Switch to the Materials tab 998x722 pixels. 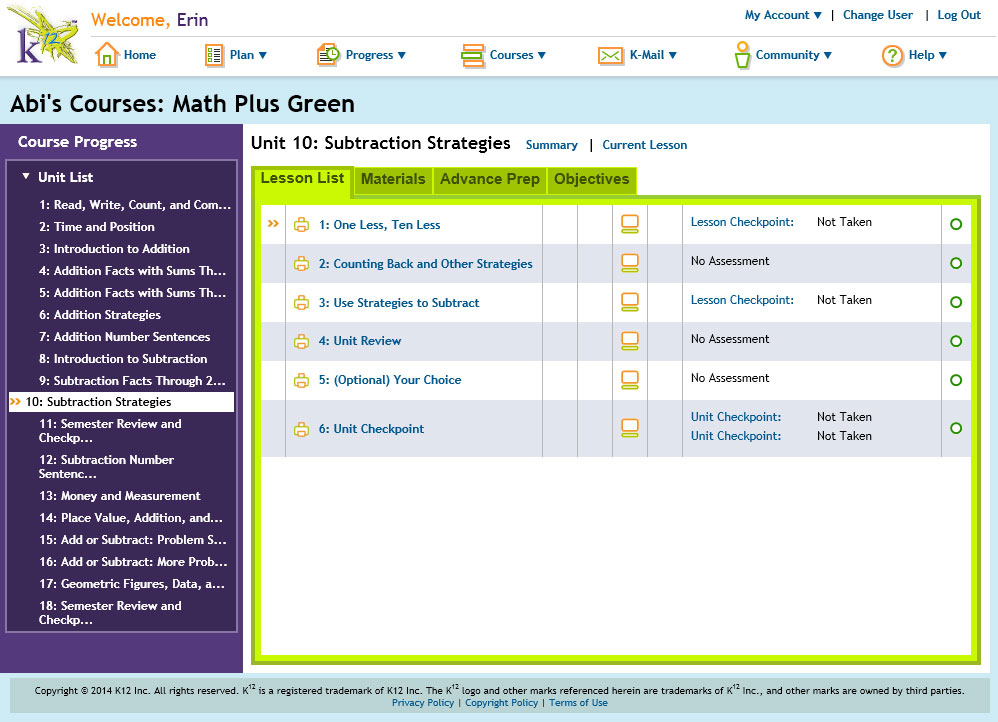click(393, 180)
